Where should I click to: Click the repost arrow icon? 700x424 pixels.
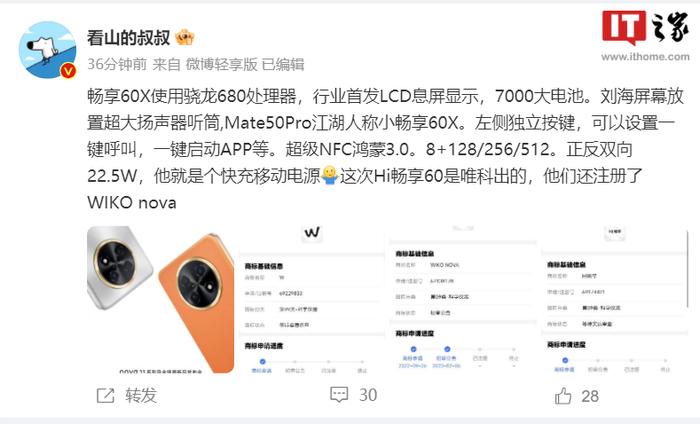(x=106, y=395)
